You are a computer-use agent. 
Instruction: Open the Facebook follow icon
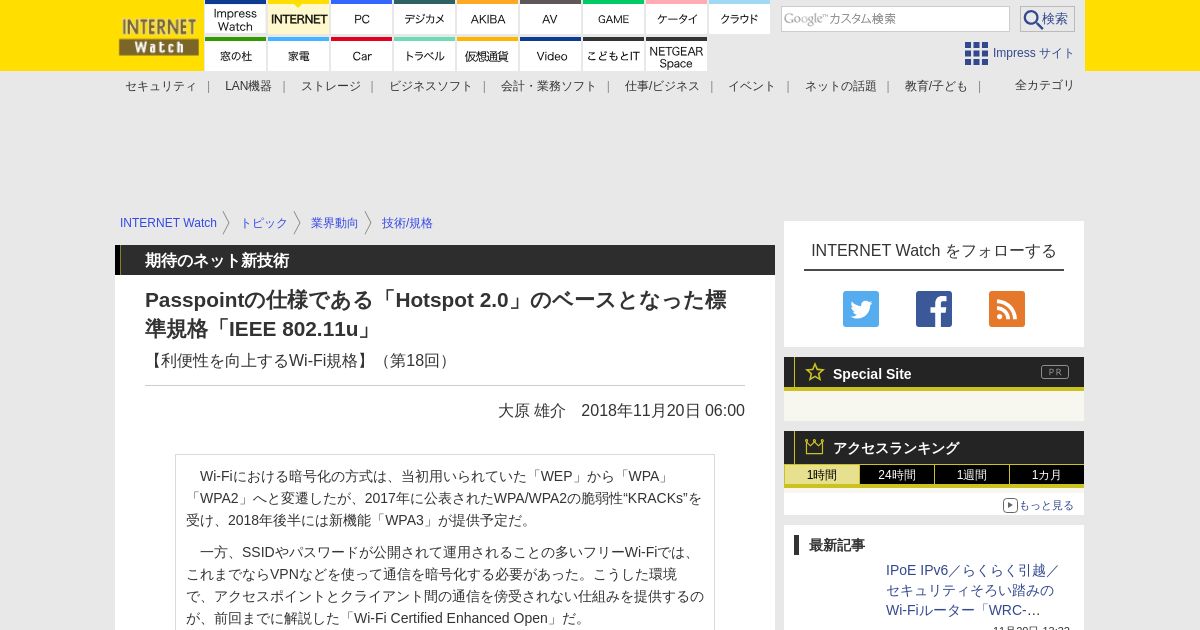coord(934,309)
